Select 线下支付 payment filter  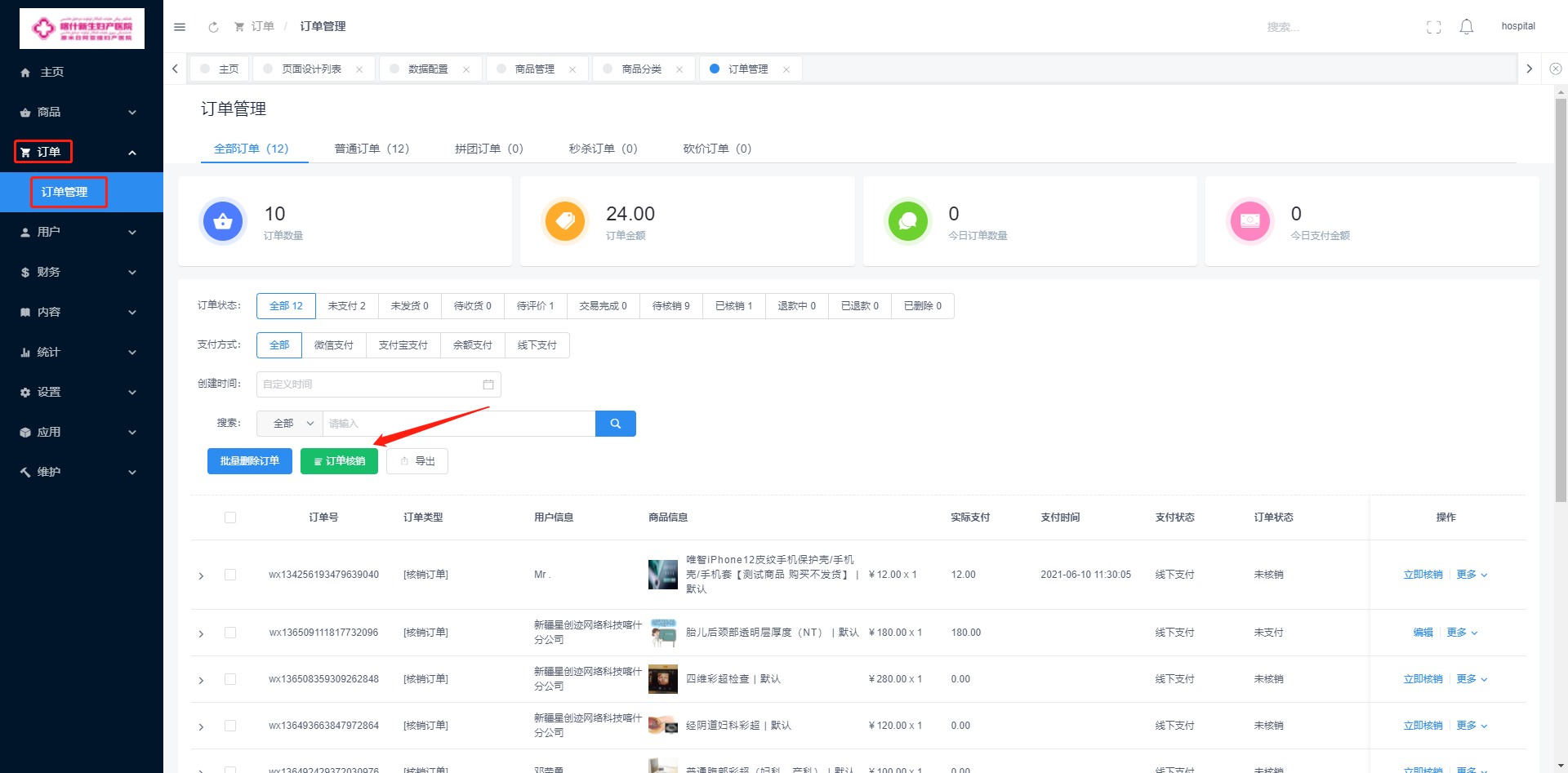pyautogui.click(x=537, y=345)
